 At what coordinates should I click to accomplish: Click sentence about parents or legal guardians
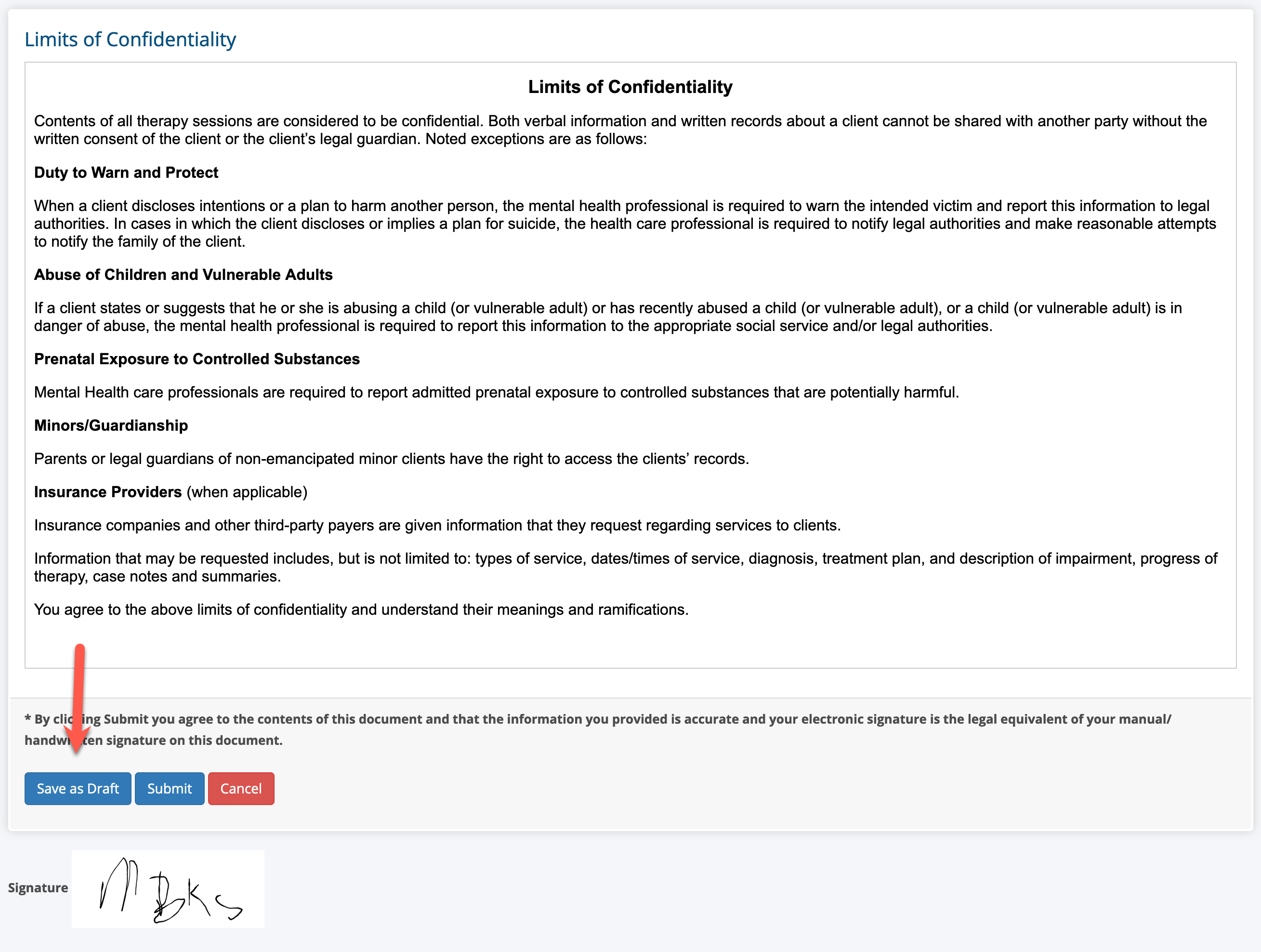[391, 458]
